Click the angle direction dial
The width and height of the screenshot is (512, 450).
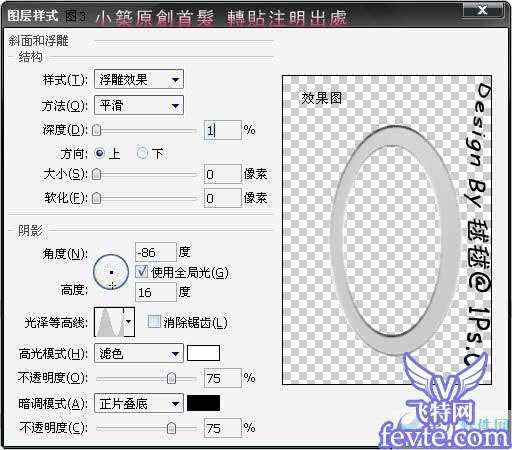pyautogui.click(x=111, y=272)
